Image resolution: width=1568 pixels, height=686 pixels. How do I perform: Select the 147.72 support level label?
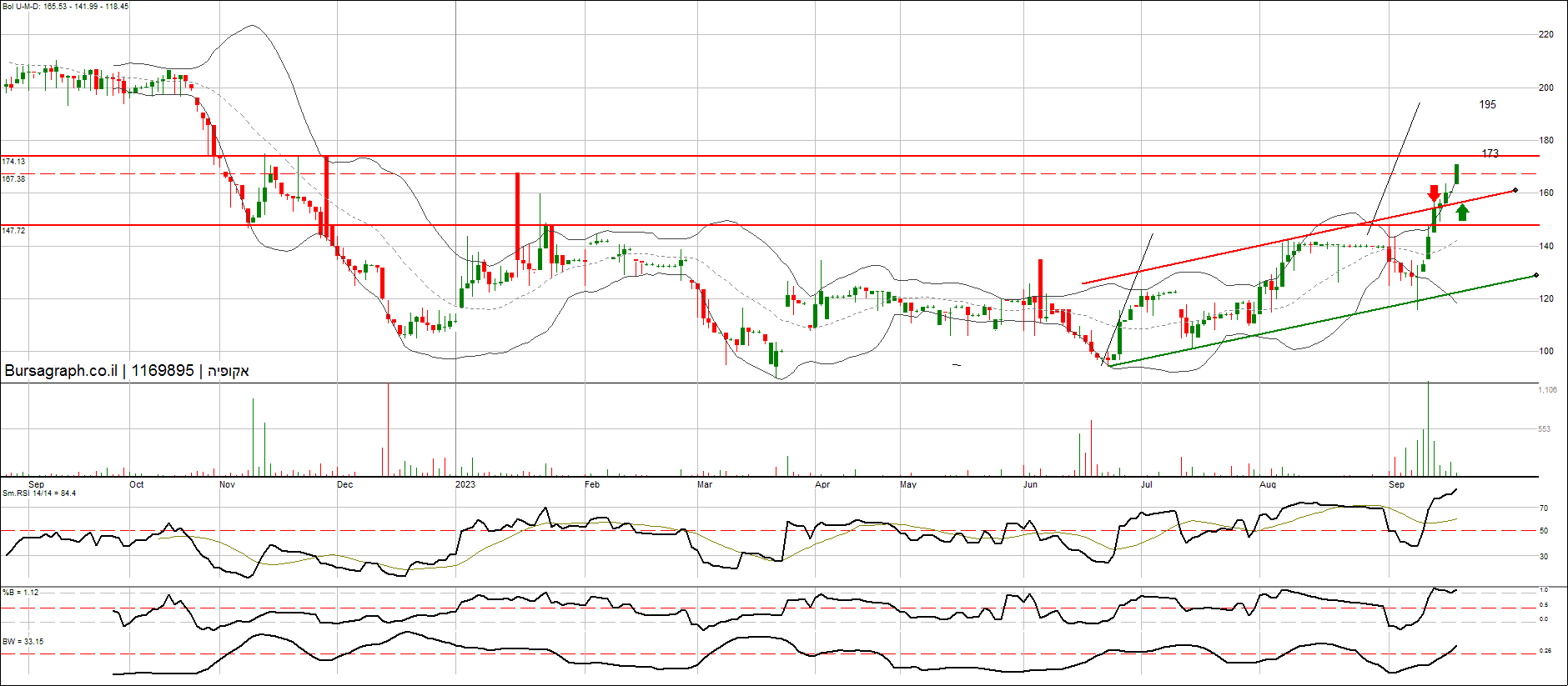[x=13, y=231]
